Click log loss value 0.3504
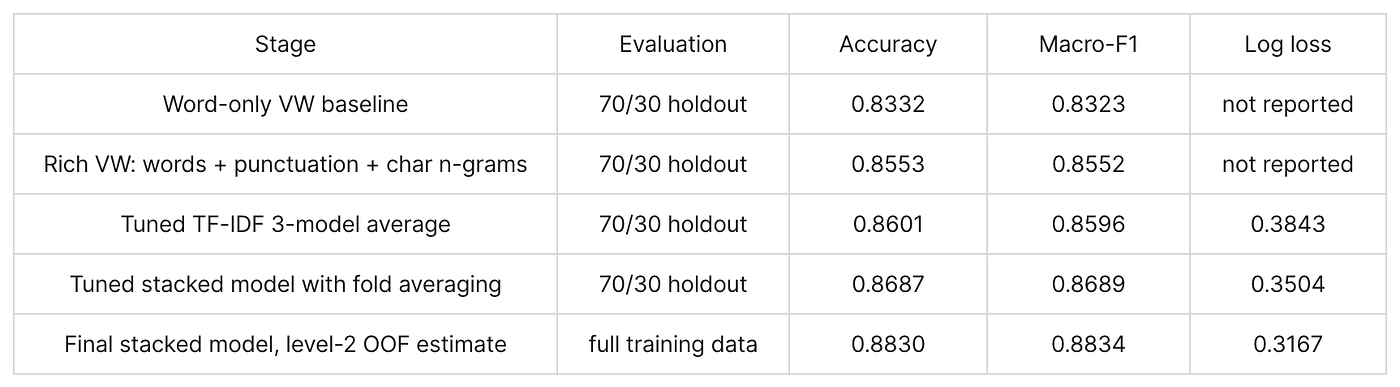 pos(1288,284)
